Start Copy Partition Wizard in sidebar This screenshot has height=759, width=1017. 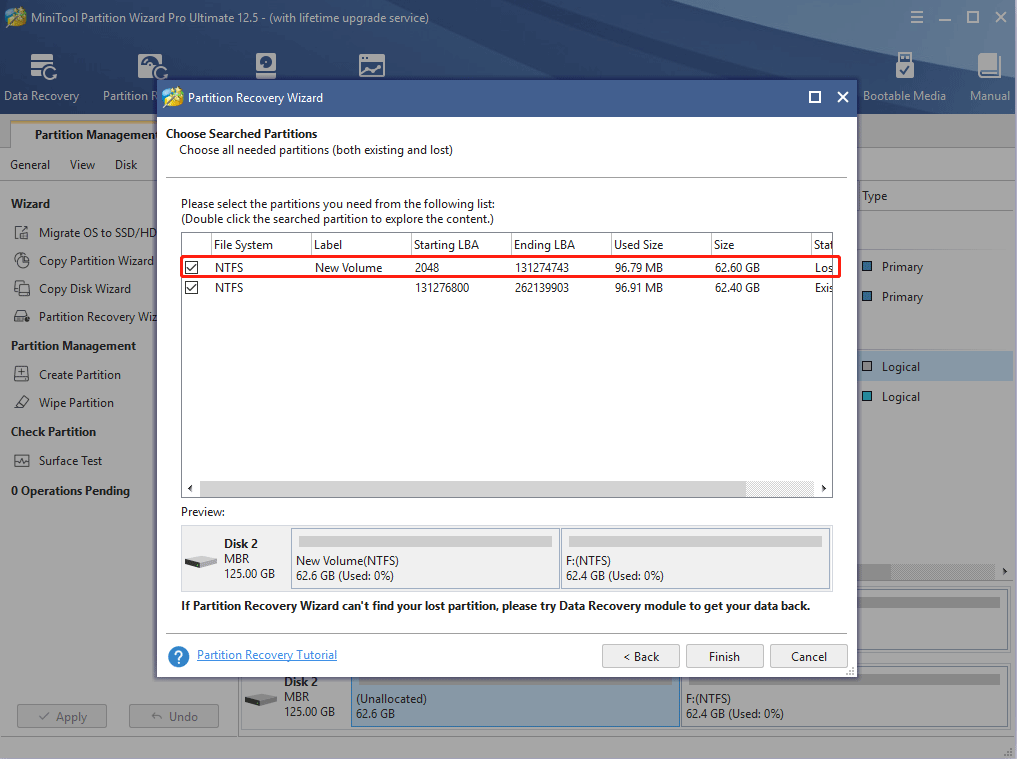[x=84, y=260]
